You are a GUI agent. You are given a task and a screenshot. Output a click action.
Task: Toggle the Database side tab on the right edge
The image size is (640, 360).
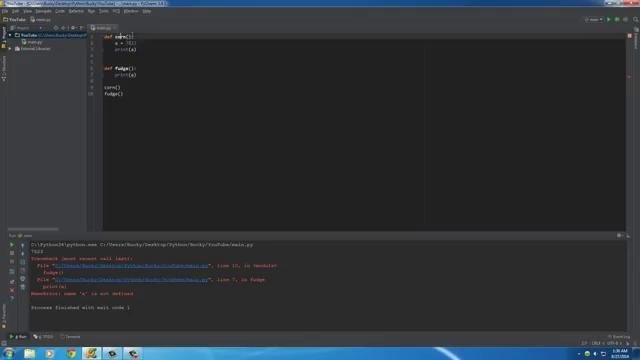[636, 39]
